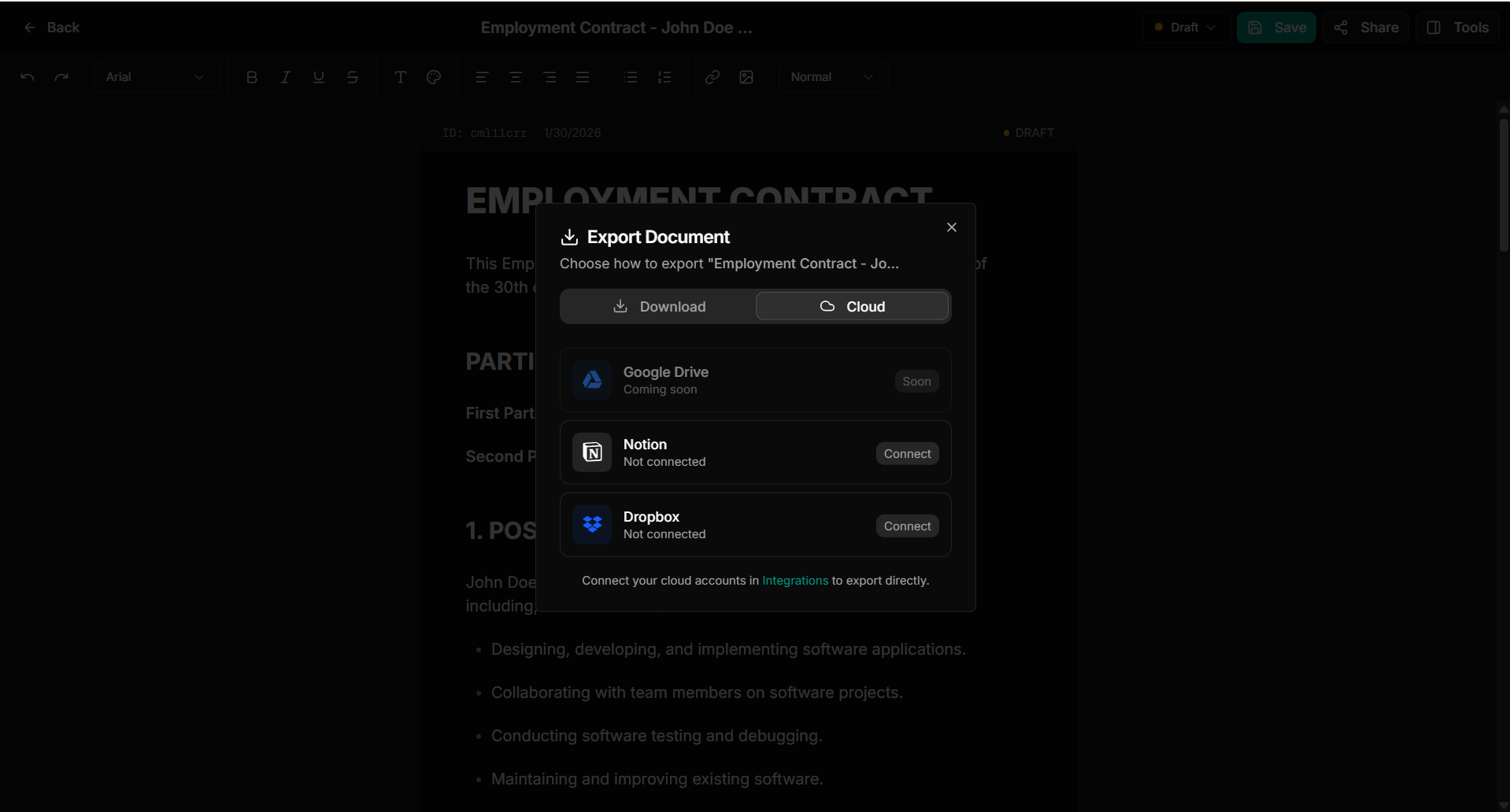The image size is (1510, 812).
Task: Click the Dropbox 'Not connected' status
Action: [x=664, y=534]
